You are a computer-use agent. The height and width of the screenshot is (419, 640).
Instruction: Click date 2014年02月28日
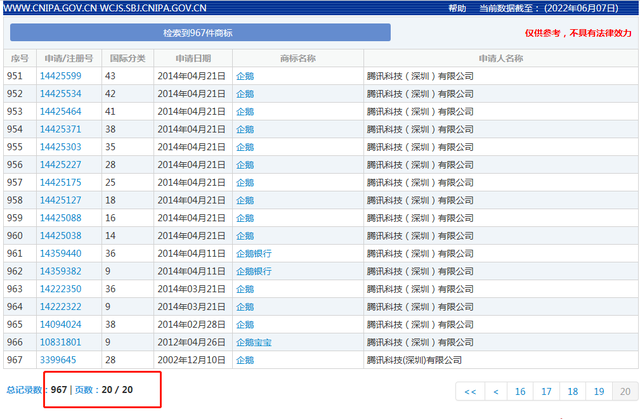191,324
